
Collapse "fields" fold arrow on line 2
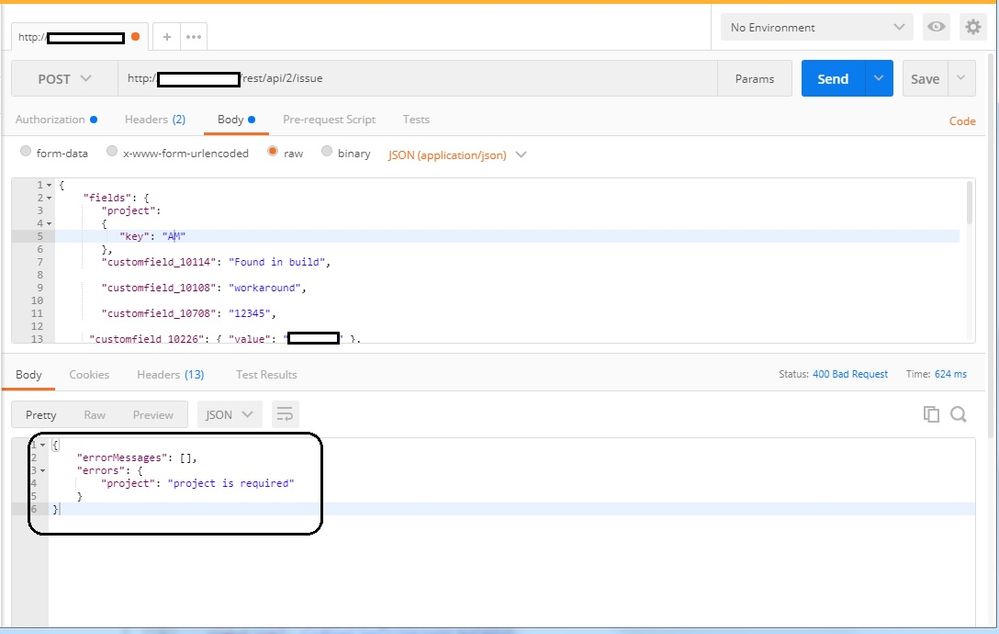[x=49, y=198]
